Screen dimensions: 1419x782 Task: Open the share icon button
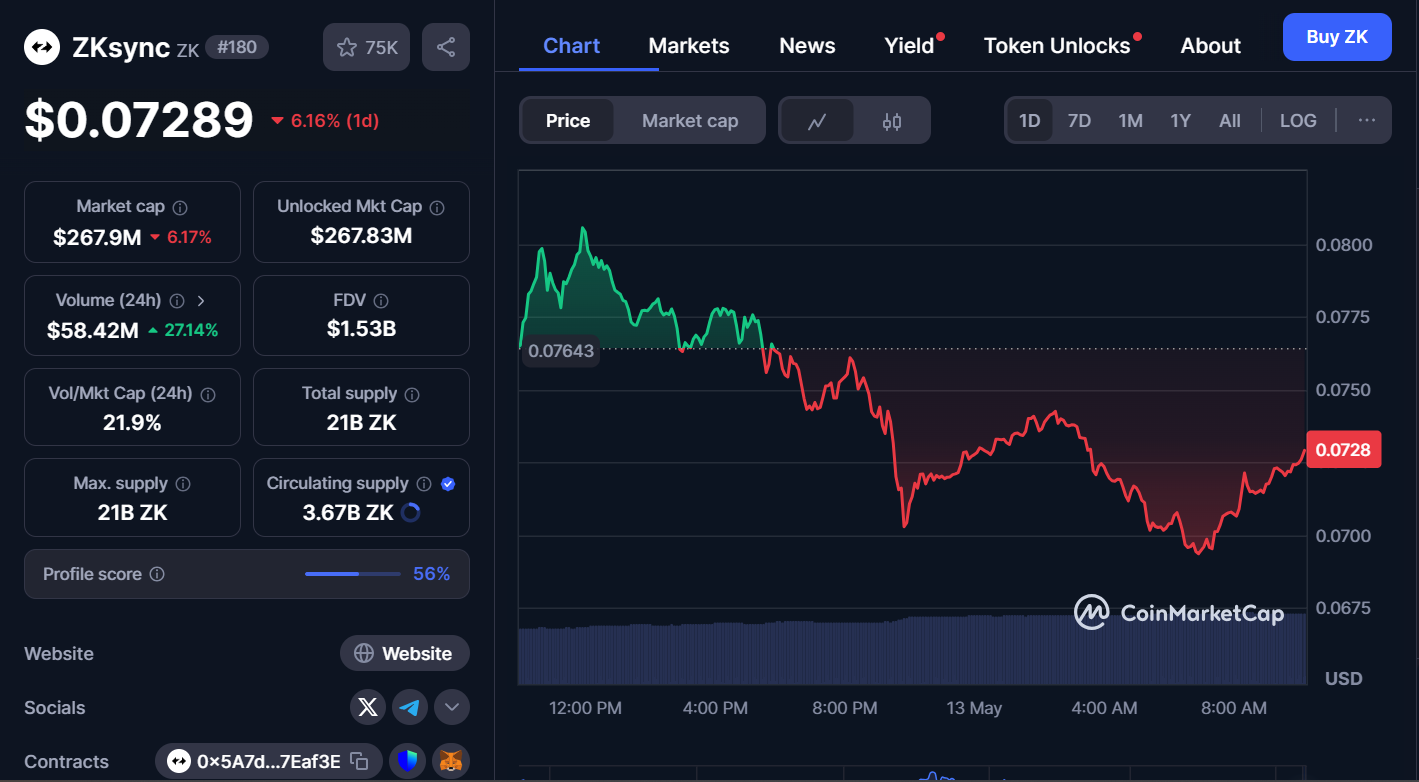[446, 47]
